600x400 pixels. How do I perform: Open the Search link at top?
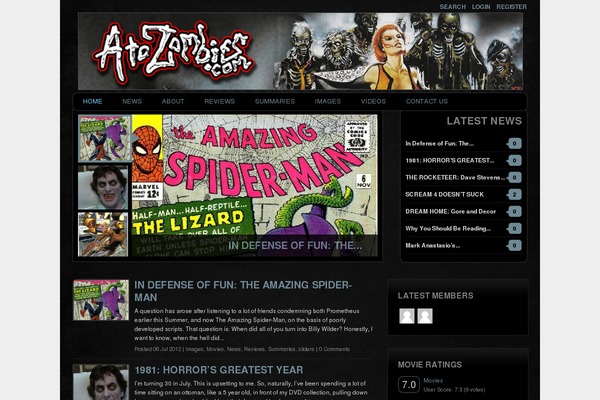click(x=452, y=7)
